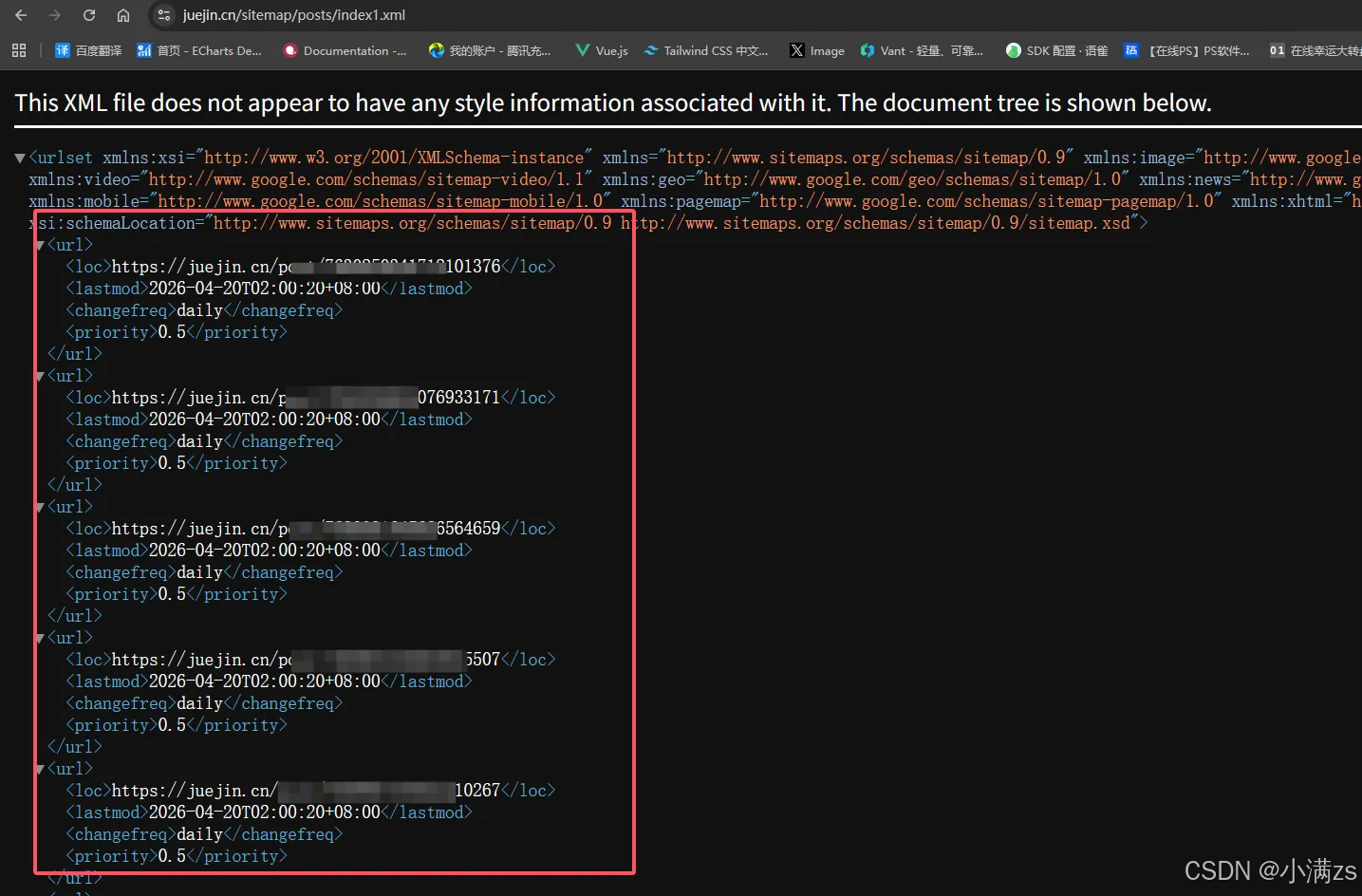Collapse the last expanded url entry
This screenshot has width=1362, height=896.
coord(38,768)
